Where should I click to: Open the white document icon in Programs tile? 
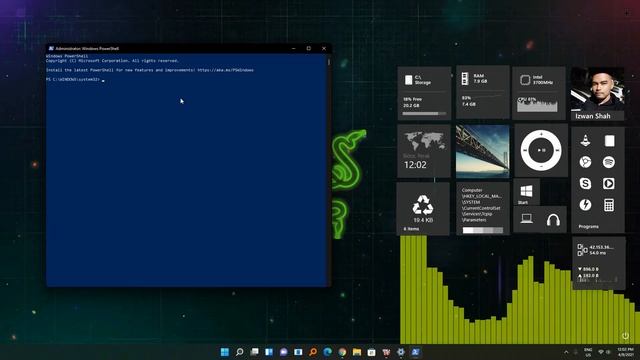(x=609, y=141)
